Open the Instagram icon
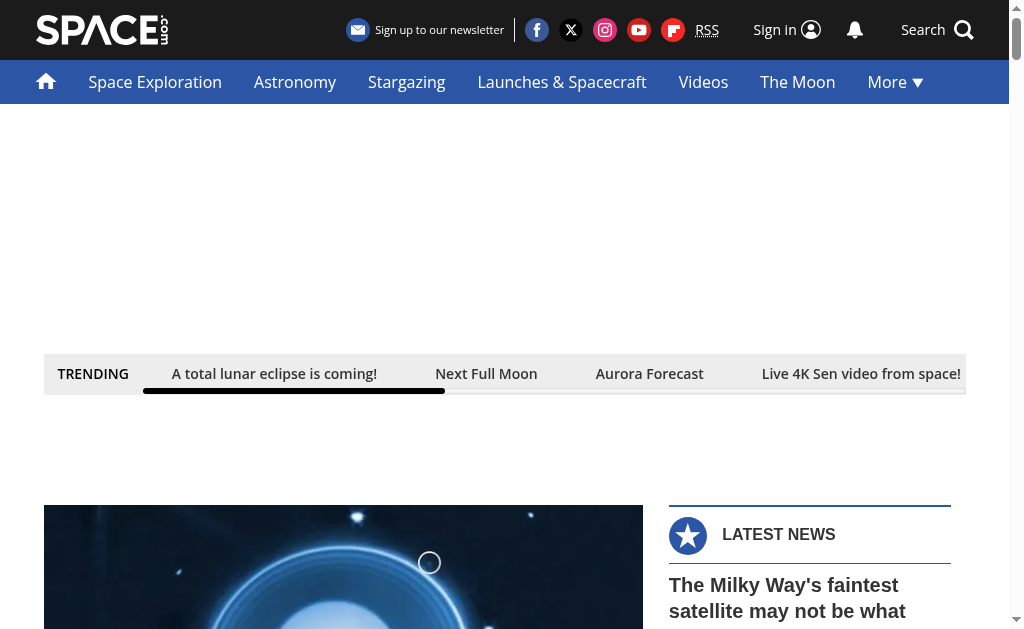The width and height of the screenshot is (1024, 629). pyautogui.click(x=605, y=30)
